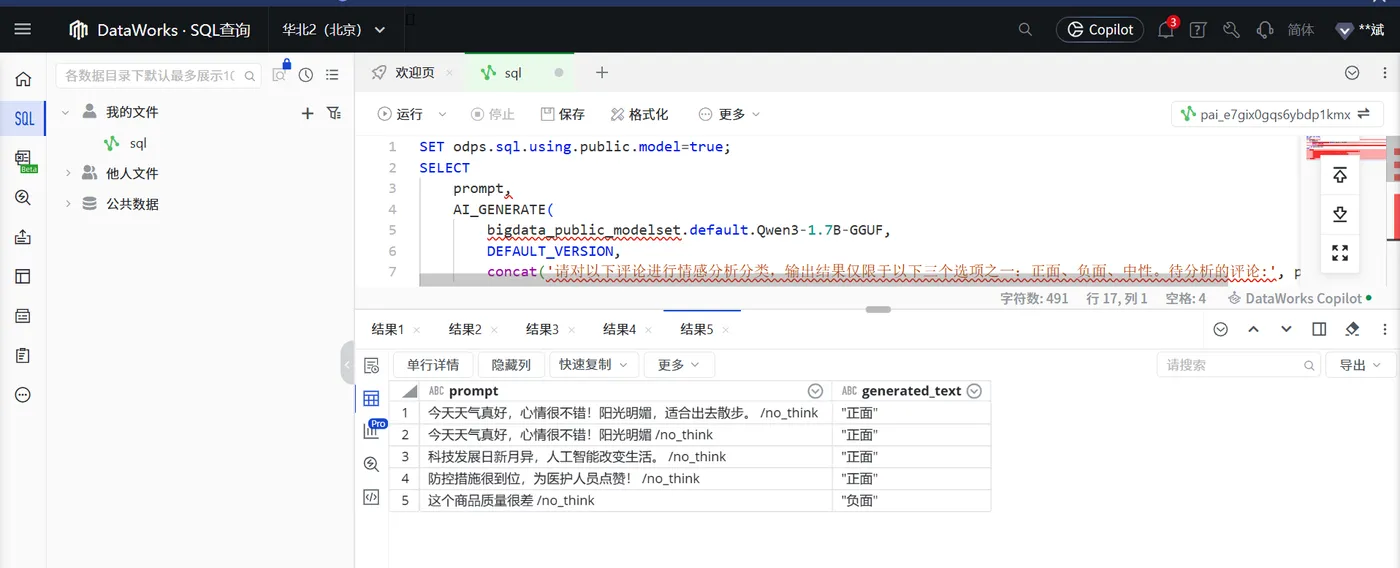The image size is (1400, 568).
Task: Open the history clock icon
Action: [x=306, y=75]
